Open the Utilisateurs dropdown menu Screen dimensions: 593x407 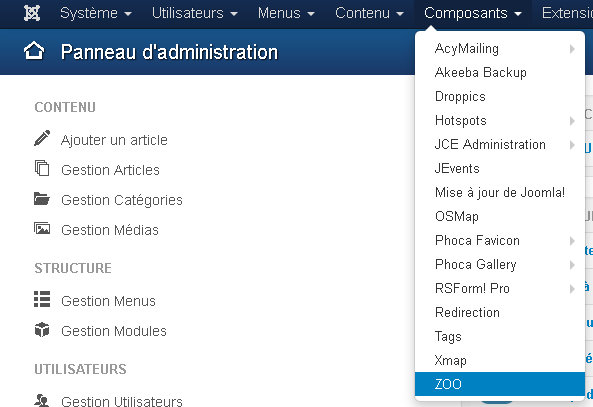(194, 13)
